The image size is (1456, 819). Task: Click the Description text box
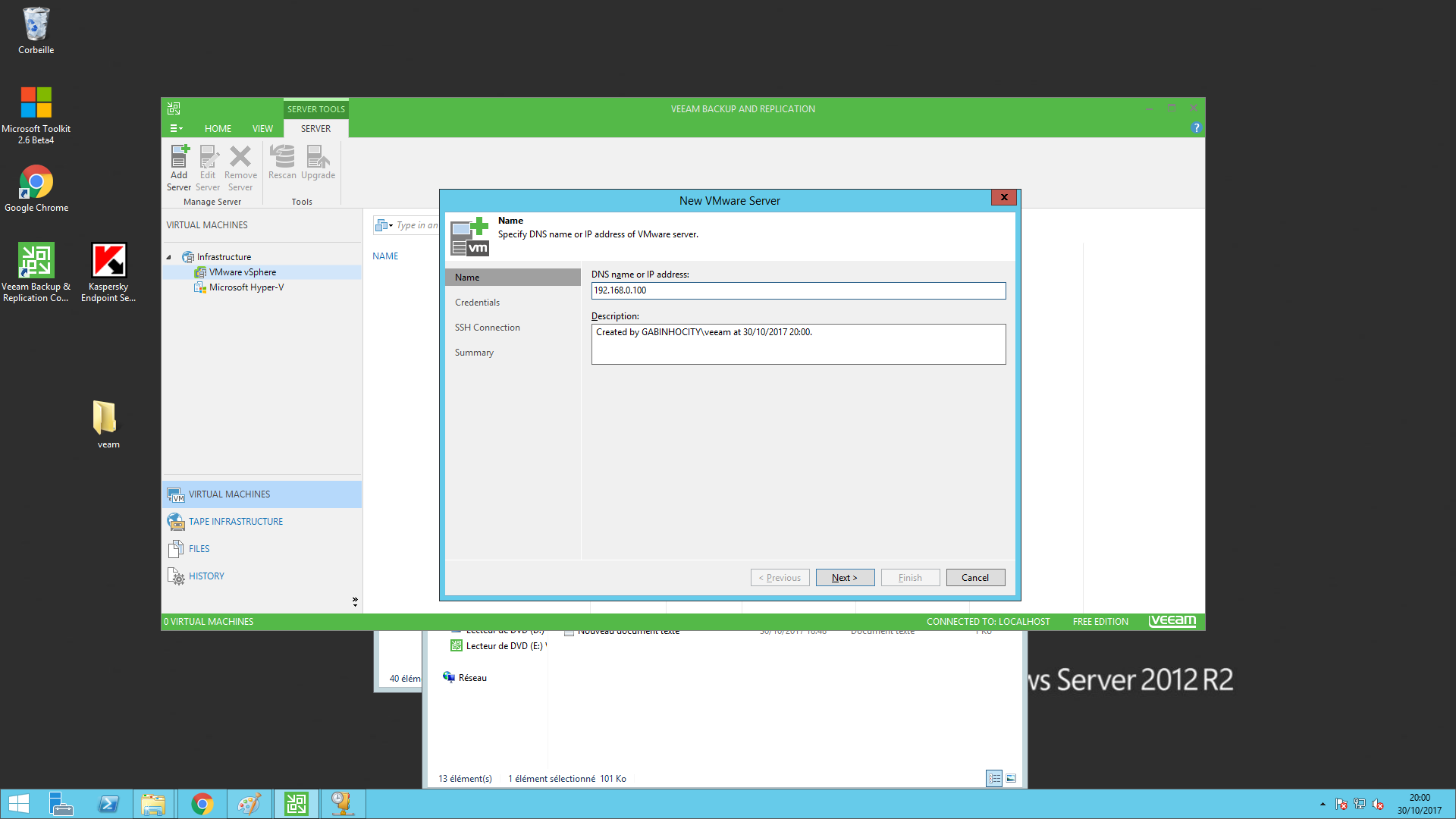(799, 344)
